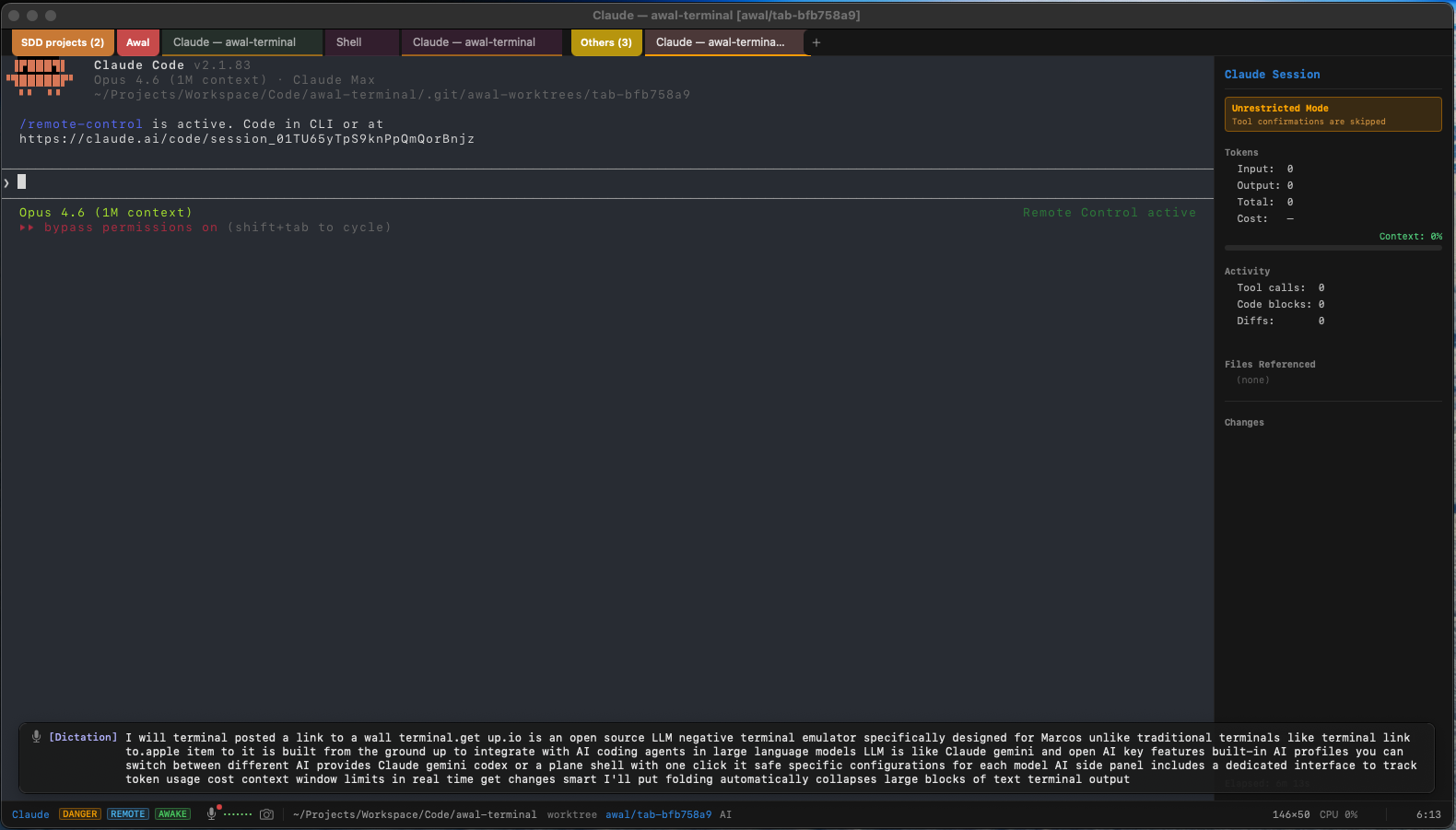Click the Input: 0 tokens row
Image resolution: width=1456 pixels, height=830 pixels.
click(1264, 170)
